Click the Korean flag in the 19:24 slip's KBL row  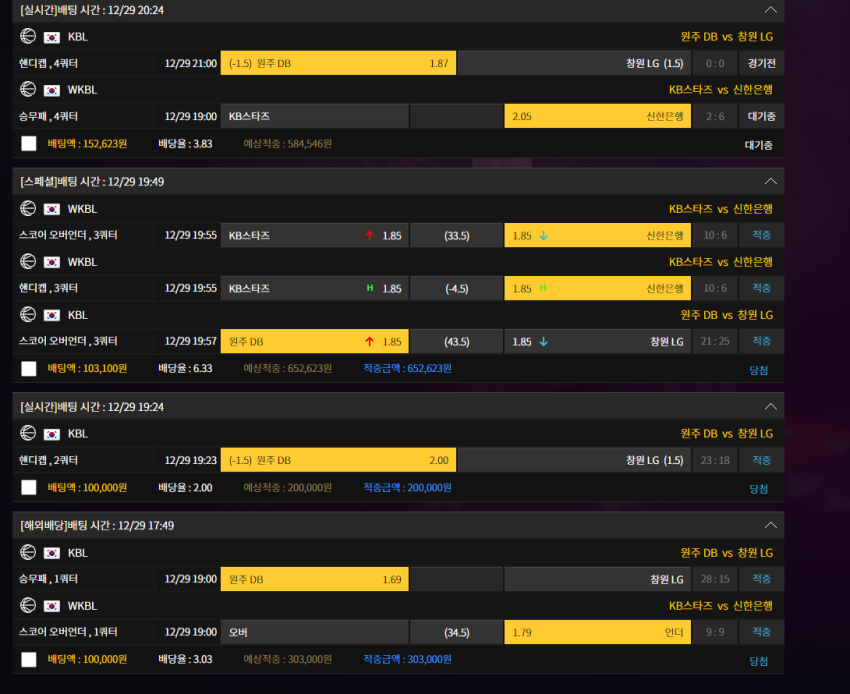pos(51,434)
